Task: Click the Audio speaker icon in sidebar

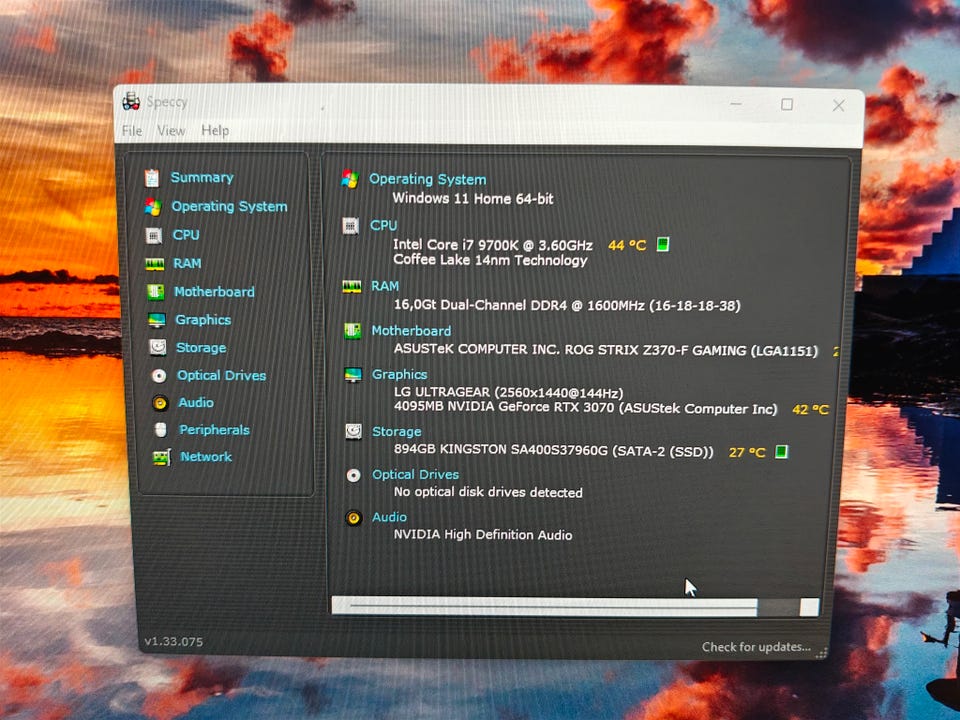Action: (160, 403)
